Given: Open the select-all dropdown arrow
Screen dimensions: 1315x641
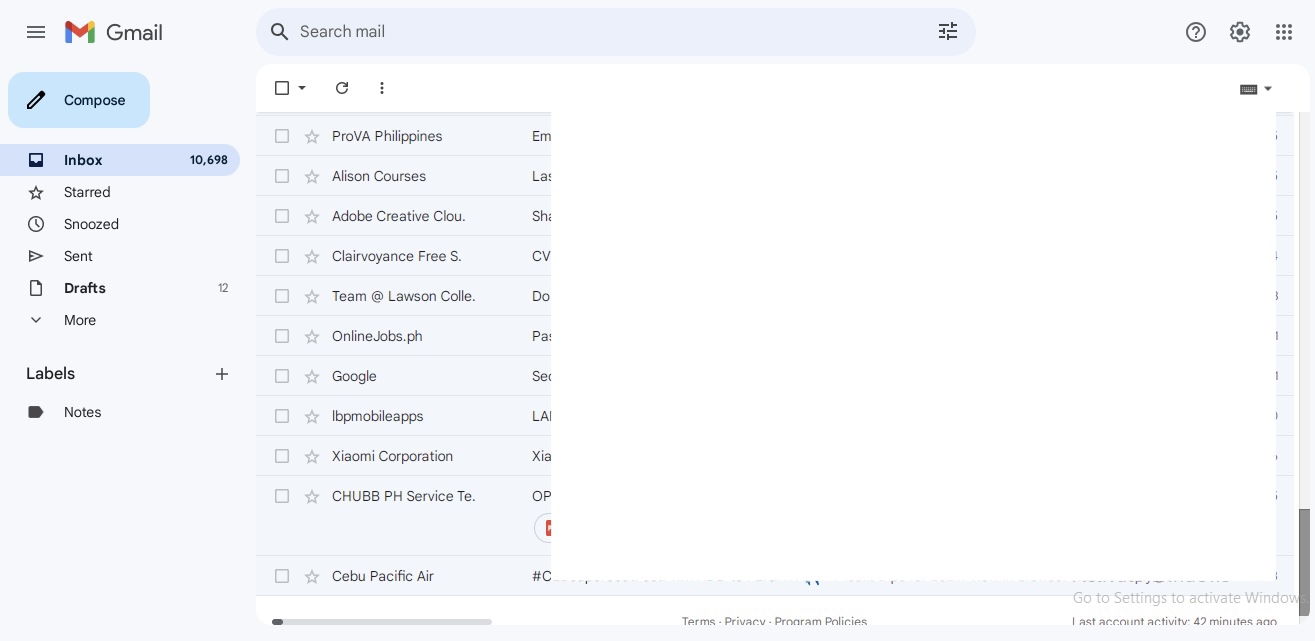Looking at the screenshot, I should pyautogui.click(x=302, y=88).
